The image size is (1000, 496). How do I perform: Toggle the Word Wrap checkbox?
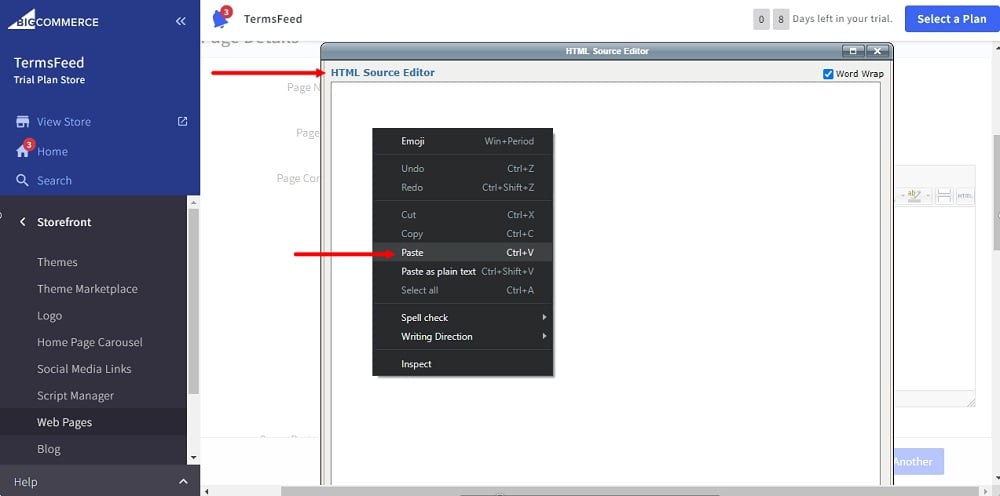[828, 74]
